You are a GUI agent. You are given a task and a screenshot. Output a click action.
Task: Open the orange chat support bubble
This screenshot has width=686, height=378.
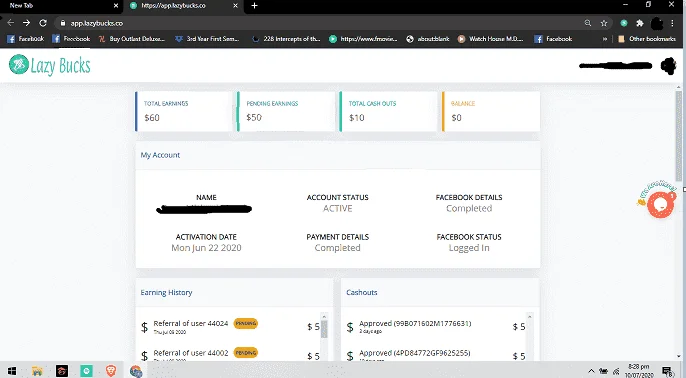click(x=661, y=204)
